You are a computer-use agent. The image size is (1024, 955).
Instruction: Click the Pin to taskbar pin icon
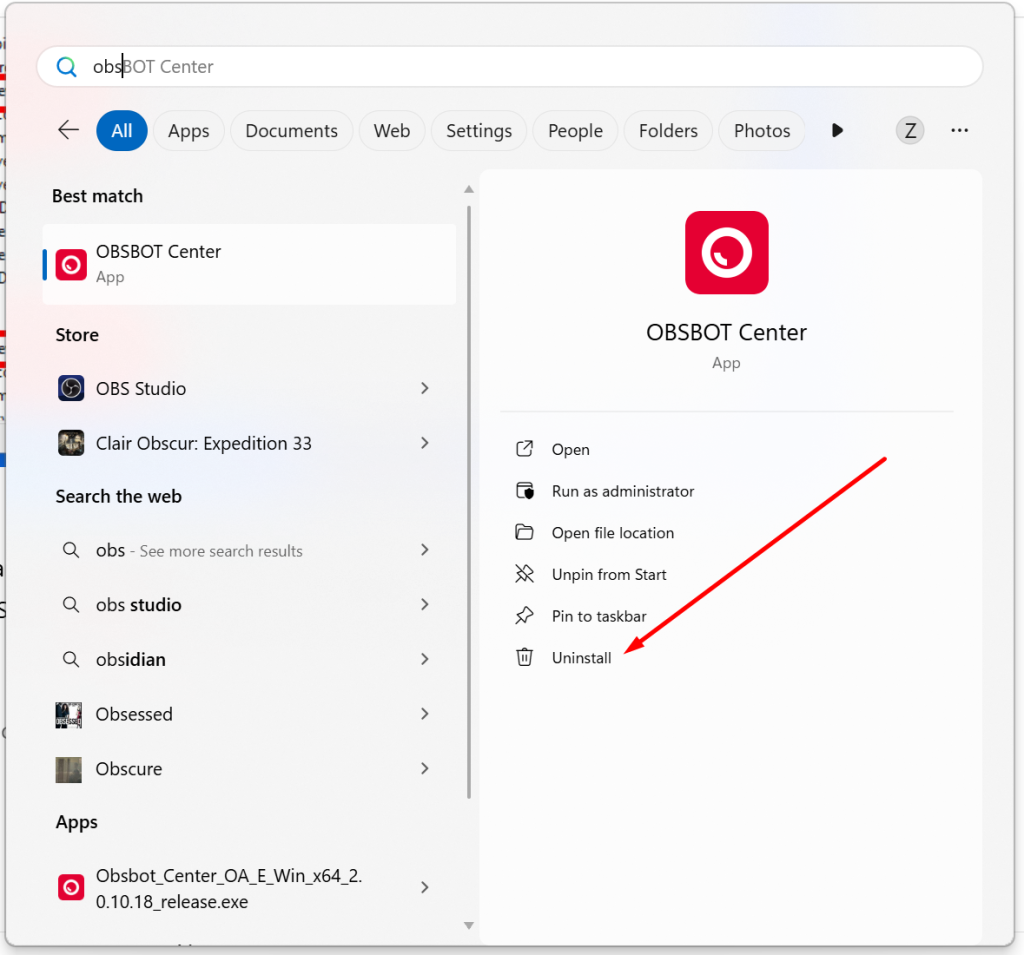click(x=524, y=615)
